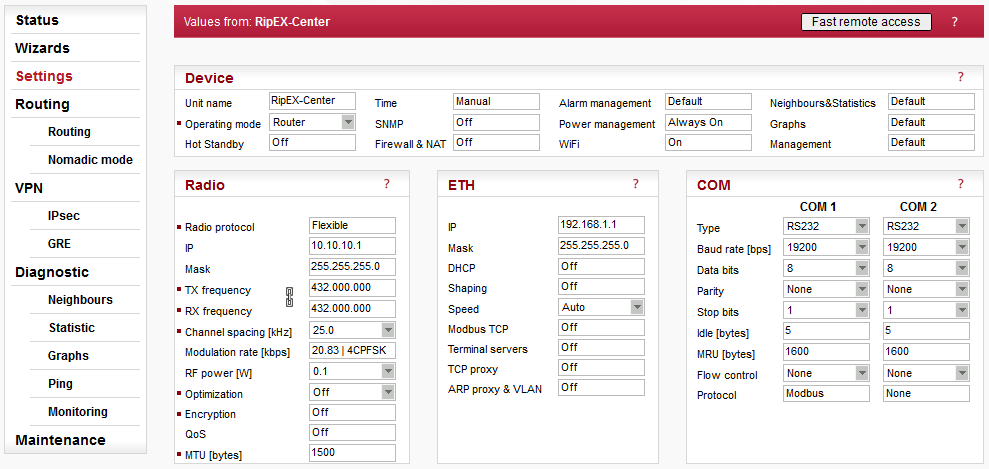Open the Diagnostic section
Viewport: 989px width, 469px height.
click(52, 272)
